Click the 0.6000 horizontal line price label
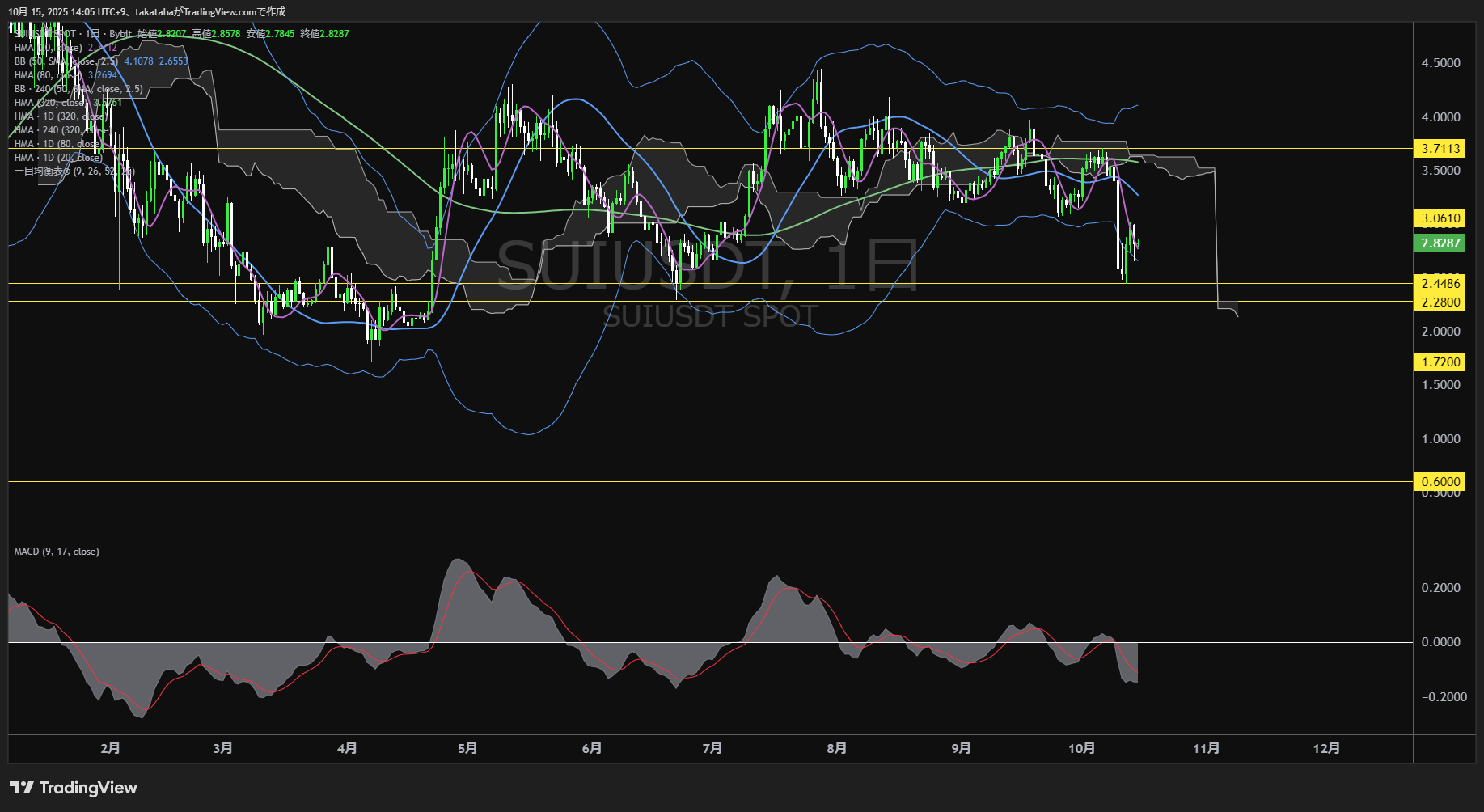 click(1440, 482)
